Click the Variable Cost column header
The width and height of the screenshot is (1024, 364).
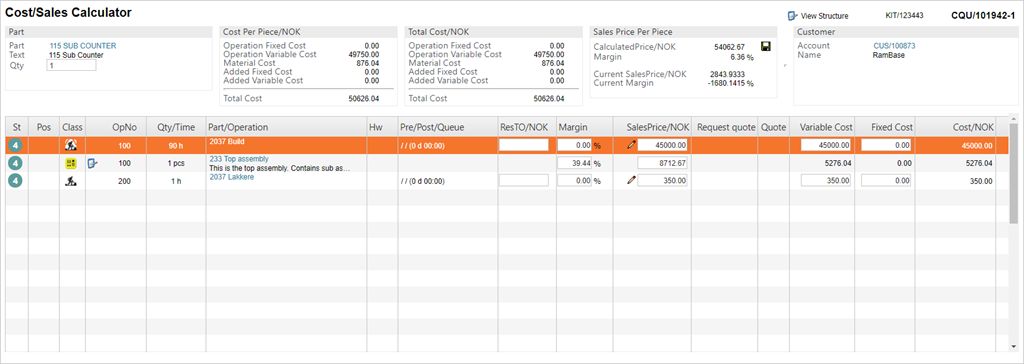(822, 127)
